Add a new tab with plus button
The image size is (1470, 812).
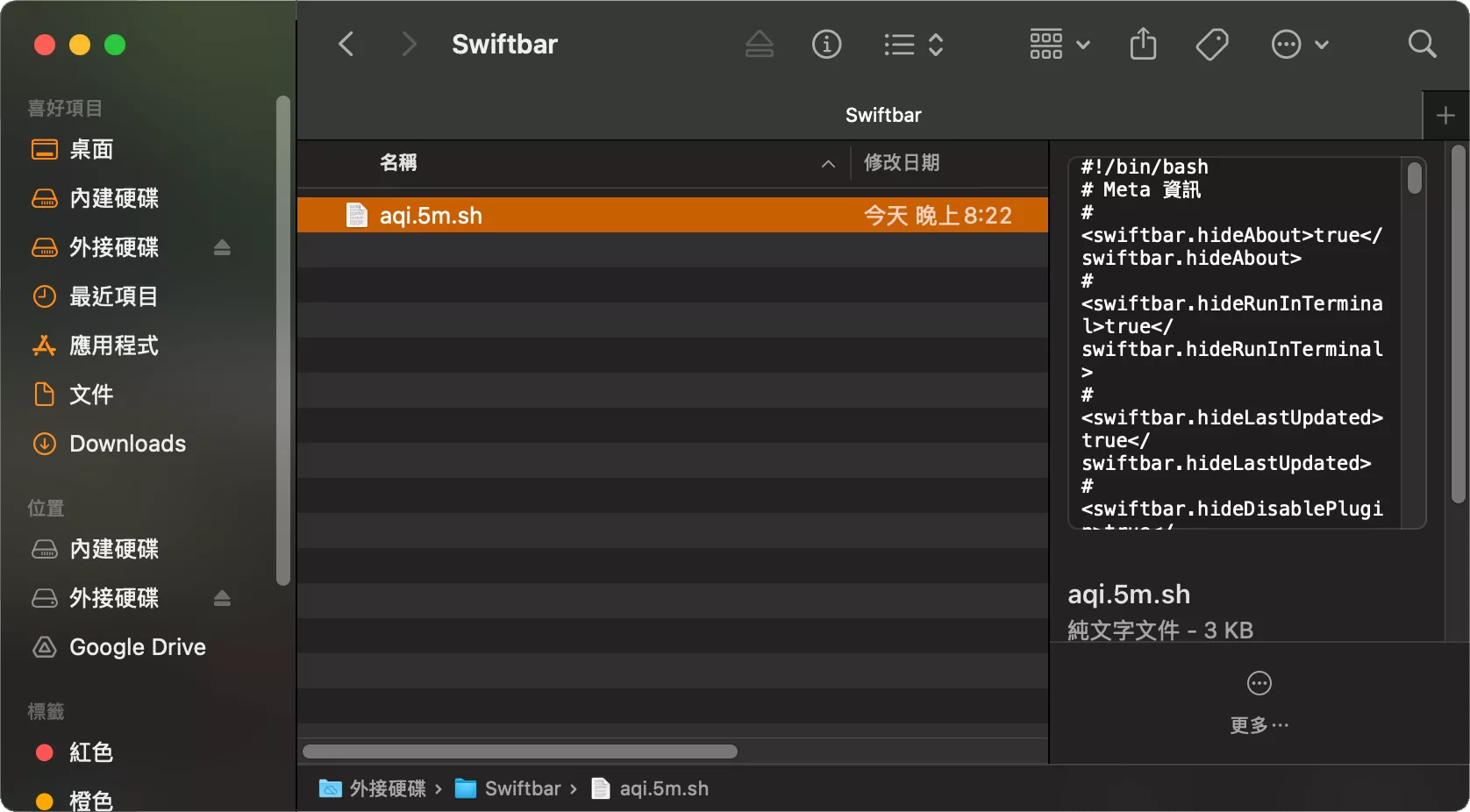point(1445,115)
